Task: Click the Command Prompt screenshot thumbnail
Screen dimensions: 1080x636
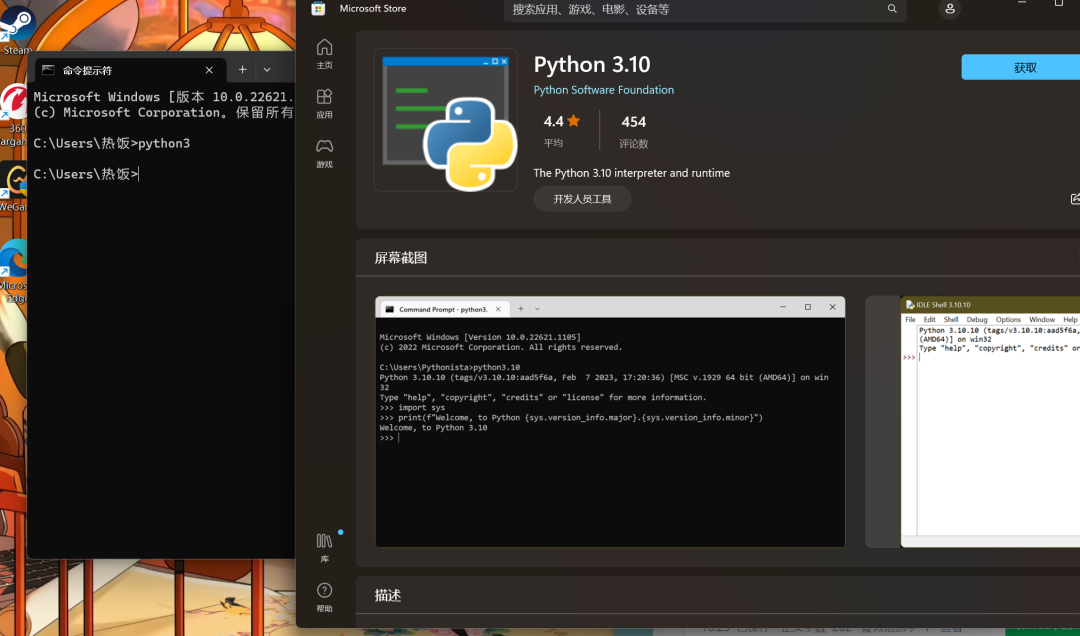Action: click(610, 420)
